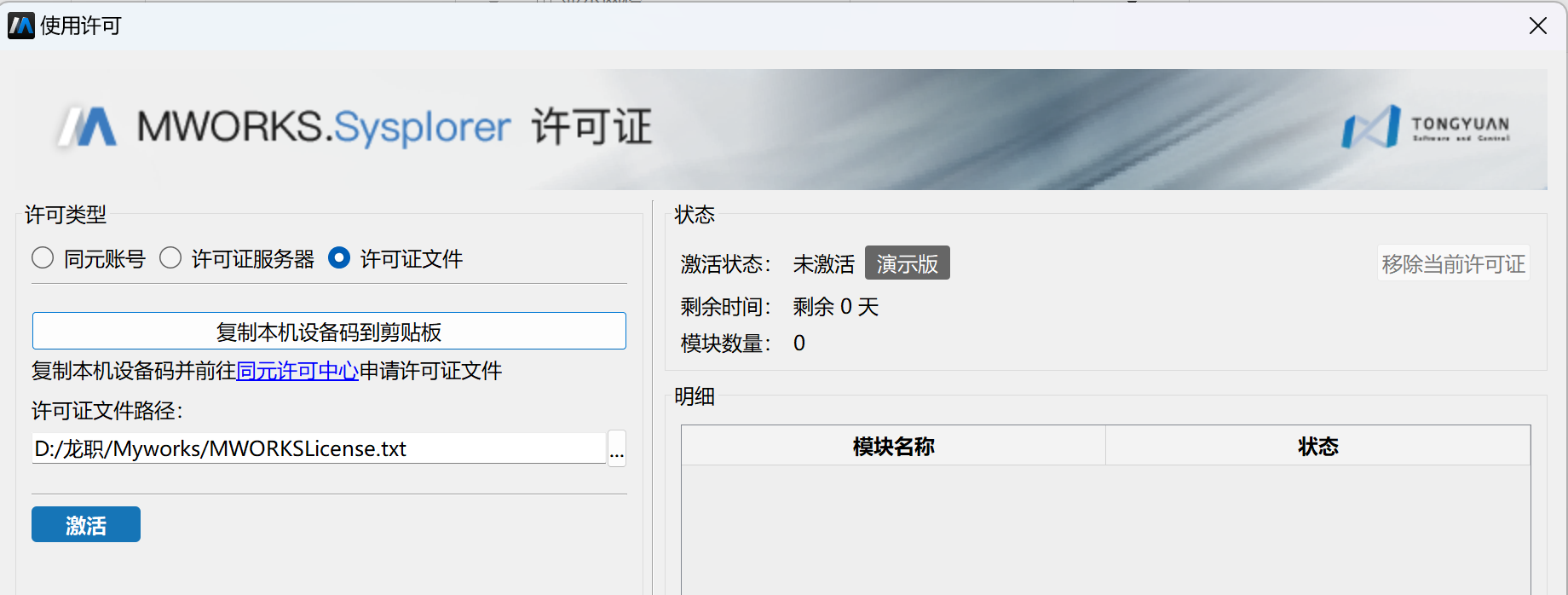Click the 模块数量 label

click(x=726, y=344)
